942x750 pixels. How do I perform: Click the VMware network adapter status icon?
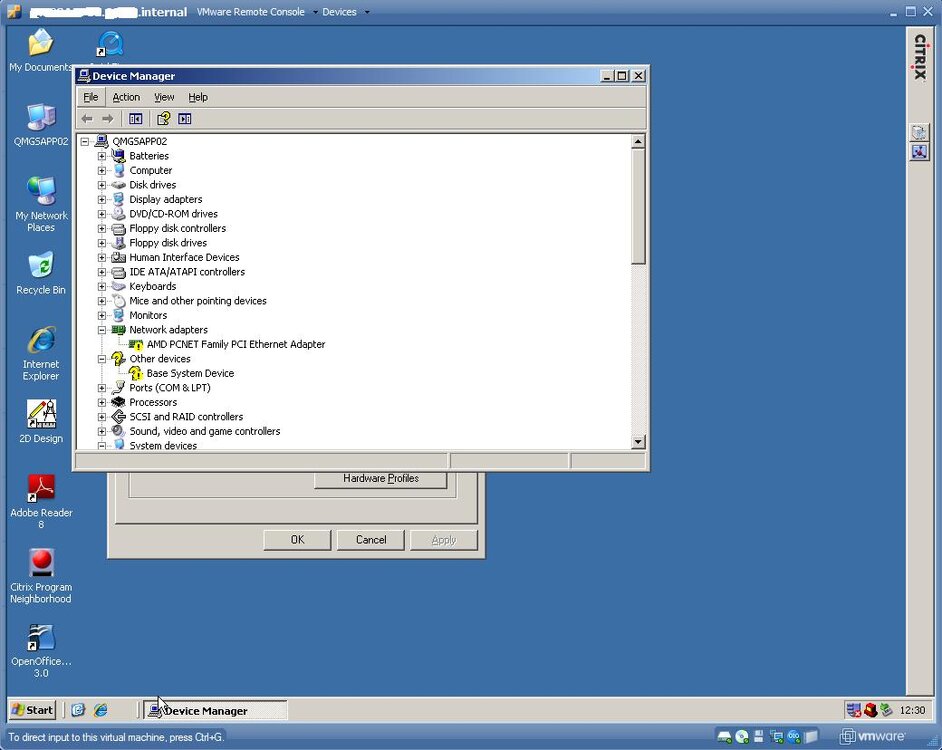[x=777, y=737]
